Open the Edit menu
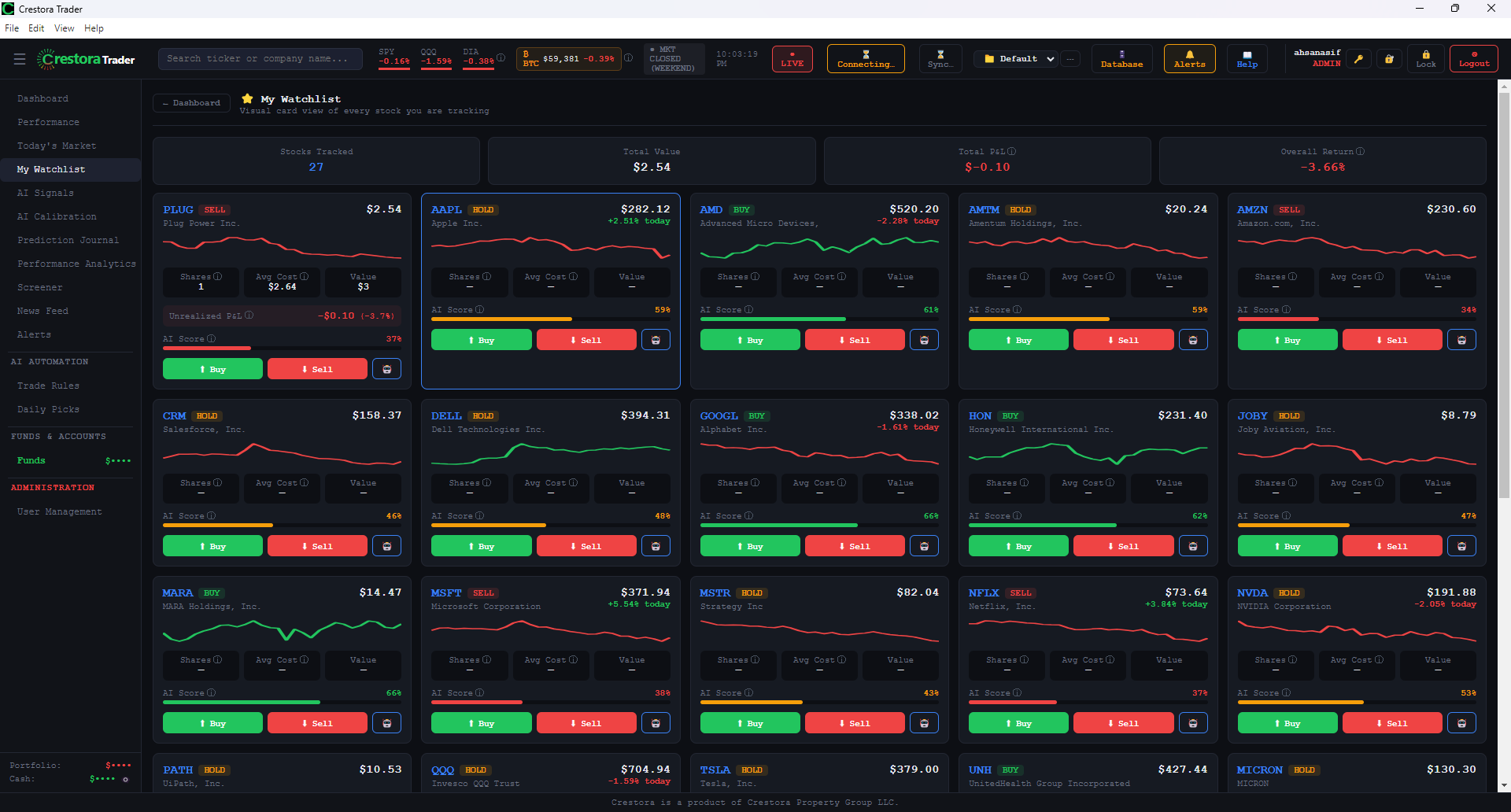The height and width of the screenshot is (812, 1511). (36, 28)
